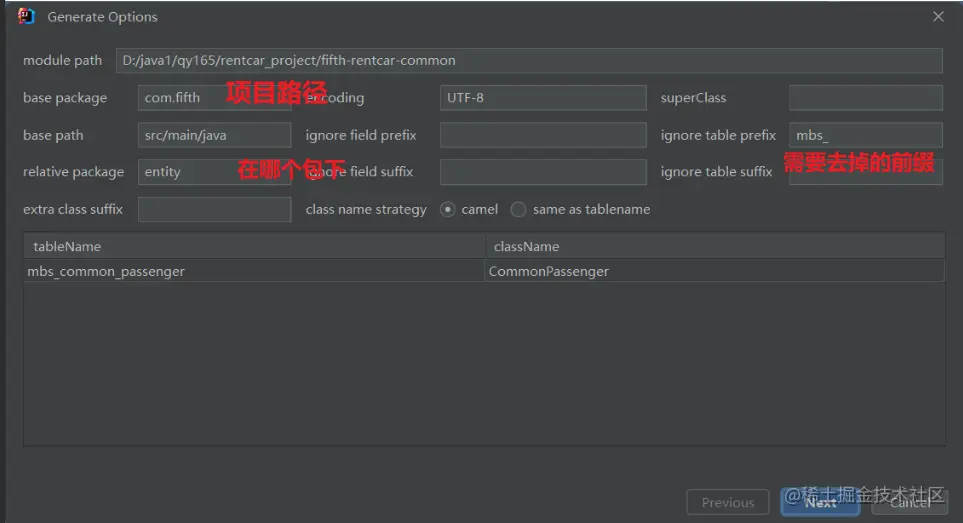Close the Generate Options dialog
This screenshot has width=963, height=523.
[938, 17]
